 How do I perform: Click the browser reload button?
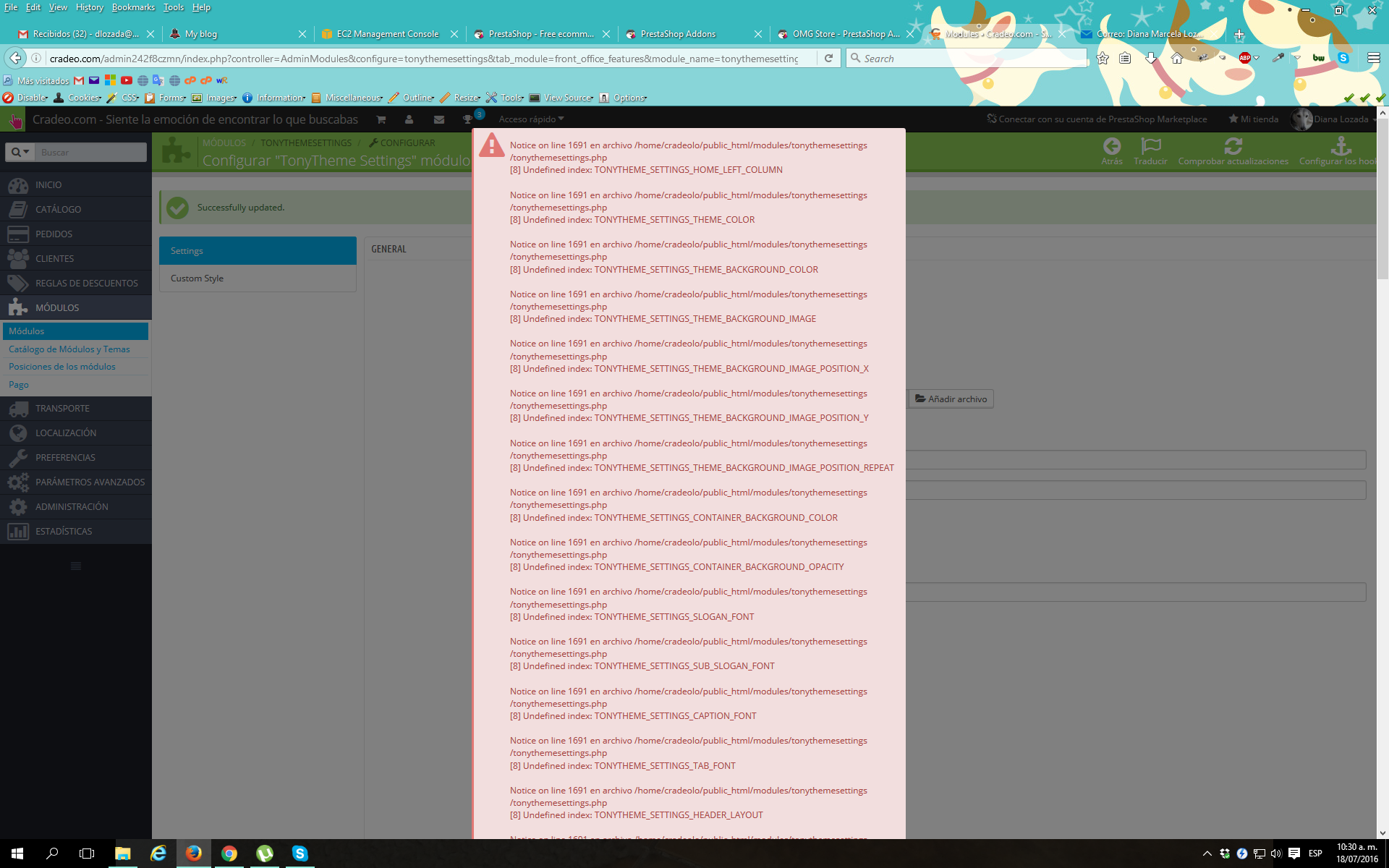click(828, 59)
